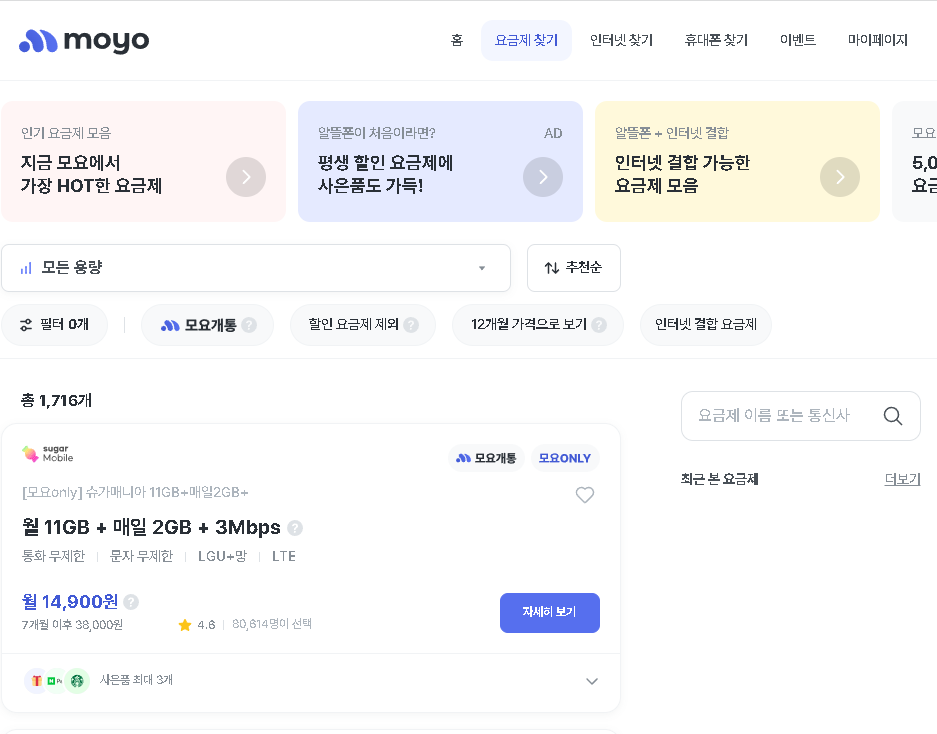Click the Starbucks gift icon on the plan card
Screen dimensions: 937x734
[x=75, y=681]
